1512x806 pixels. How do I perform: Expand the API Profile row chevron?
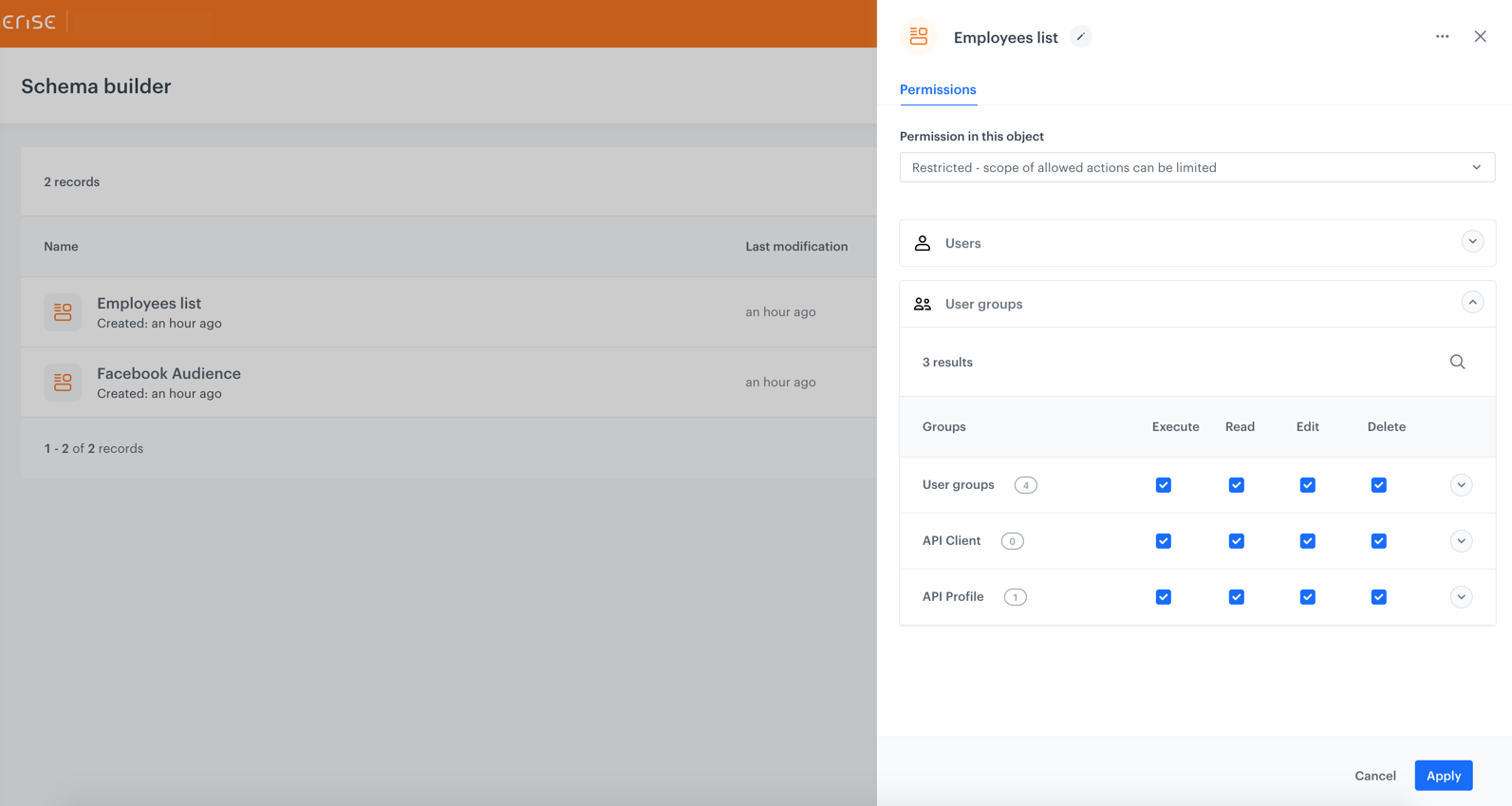pos(1461,597)
